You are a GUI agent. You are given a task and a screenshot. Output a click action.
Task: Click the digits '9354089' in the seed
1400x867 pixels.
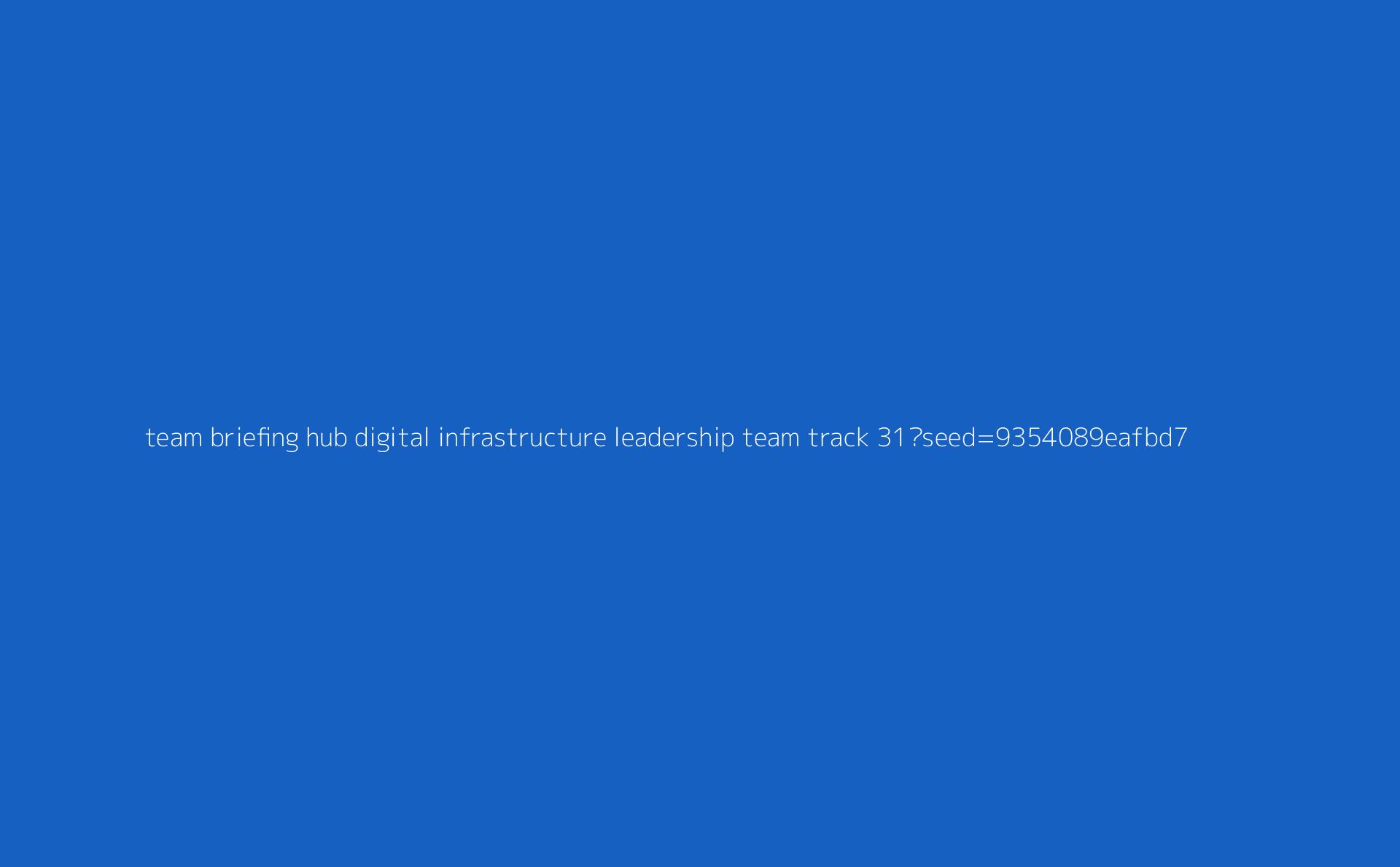pos(1050,438)
